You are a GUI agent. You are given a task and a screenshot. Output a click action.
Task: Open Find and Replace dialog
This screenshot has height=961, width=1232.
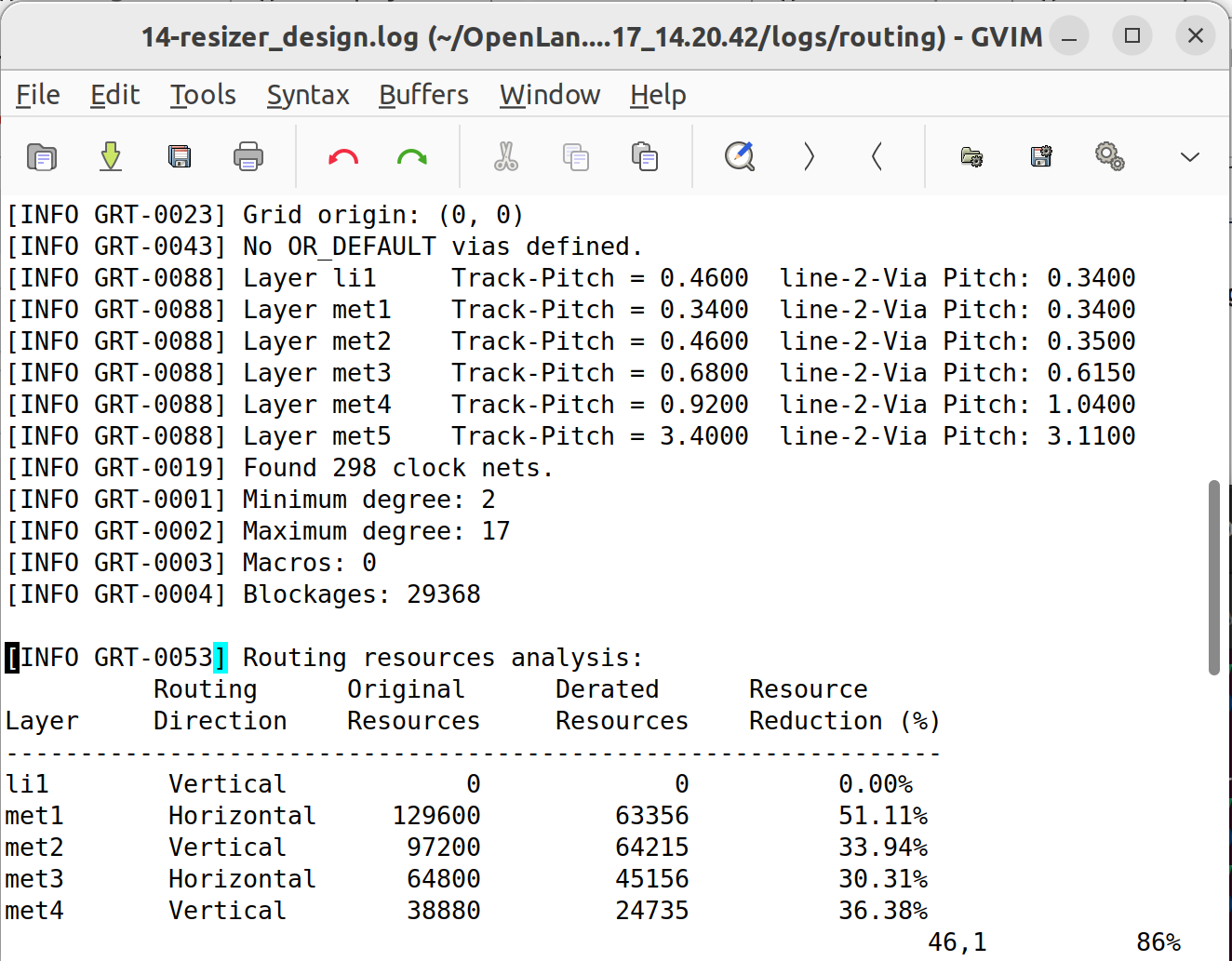point(738,156)
